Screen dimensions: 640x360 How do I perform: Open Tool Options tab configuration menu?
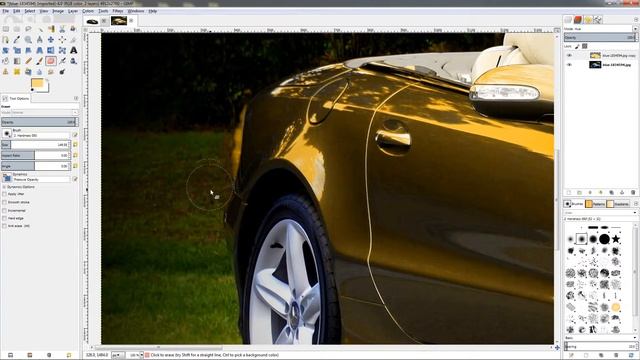[76, 98]
